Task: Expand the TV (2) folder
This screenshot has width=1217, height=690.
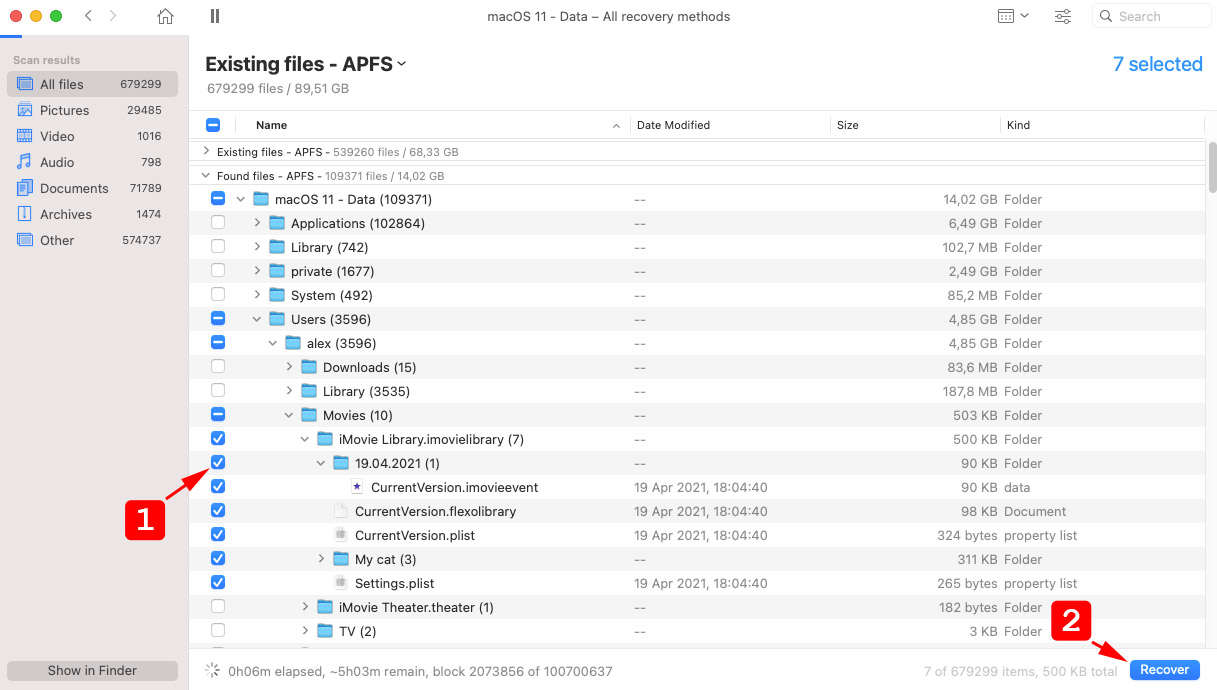Action: [x=305, y=631]
